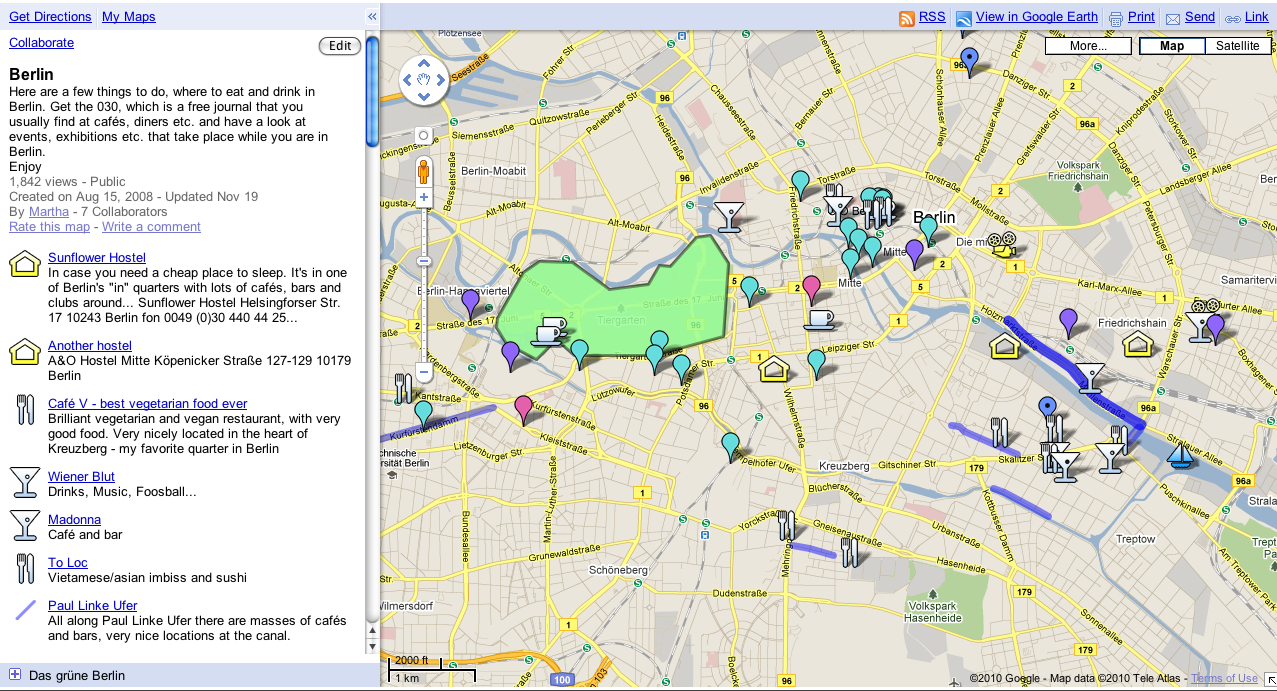1277x691 pixels.
Task: Click the Sunflower Hostel house icon in sidebar
Action: click(25, 264)
